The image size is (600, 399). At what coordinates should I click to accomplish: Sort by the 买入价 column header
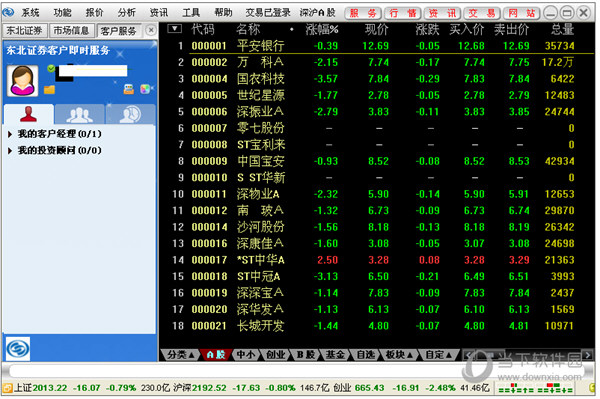467,29
